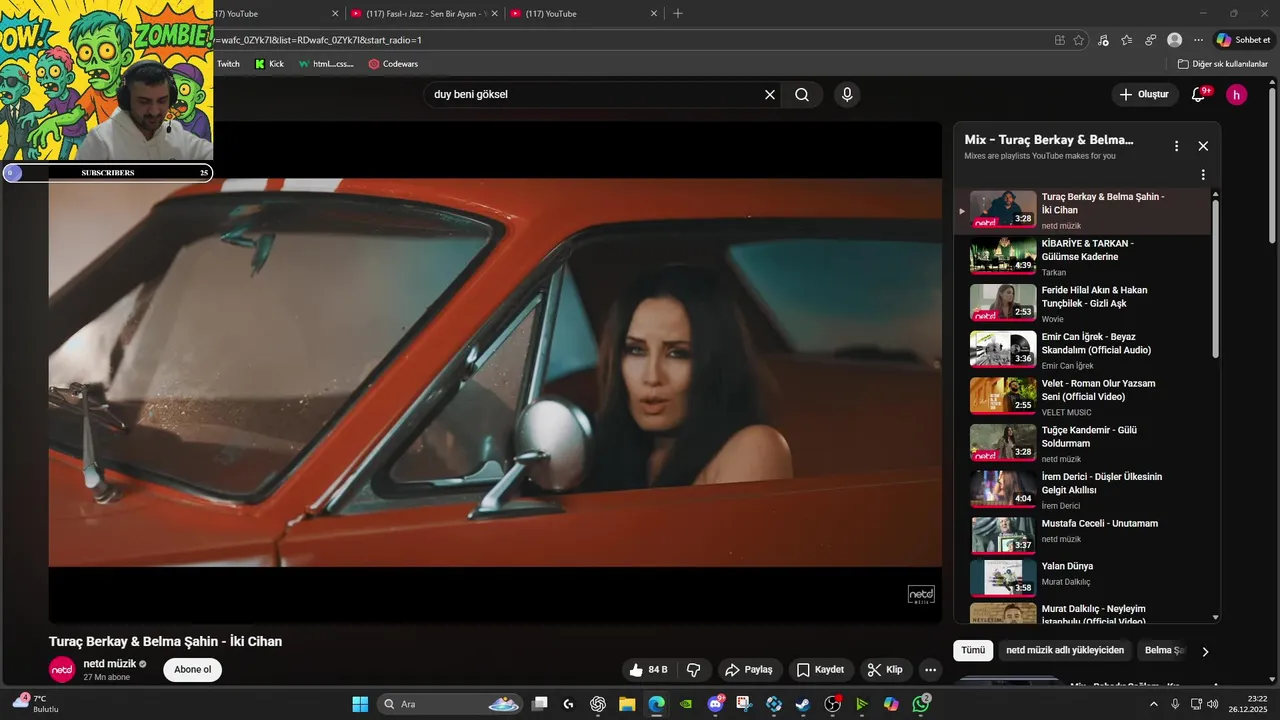Open netd müzik channel avatar
The width and height of the screenshot is (1280, 720).
[62, 670]
